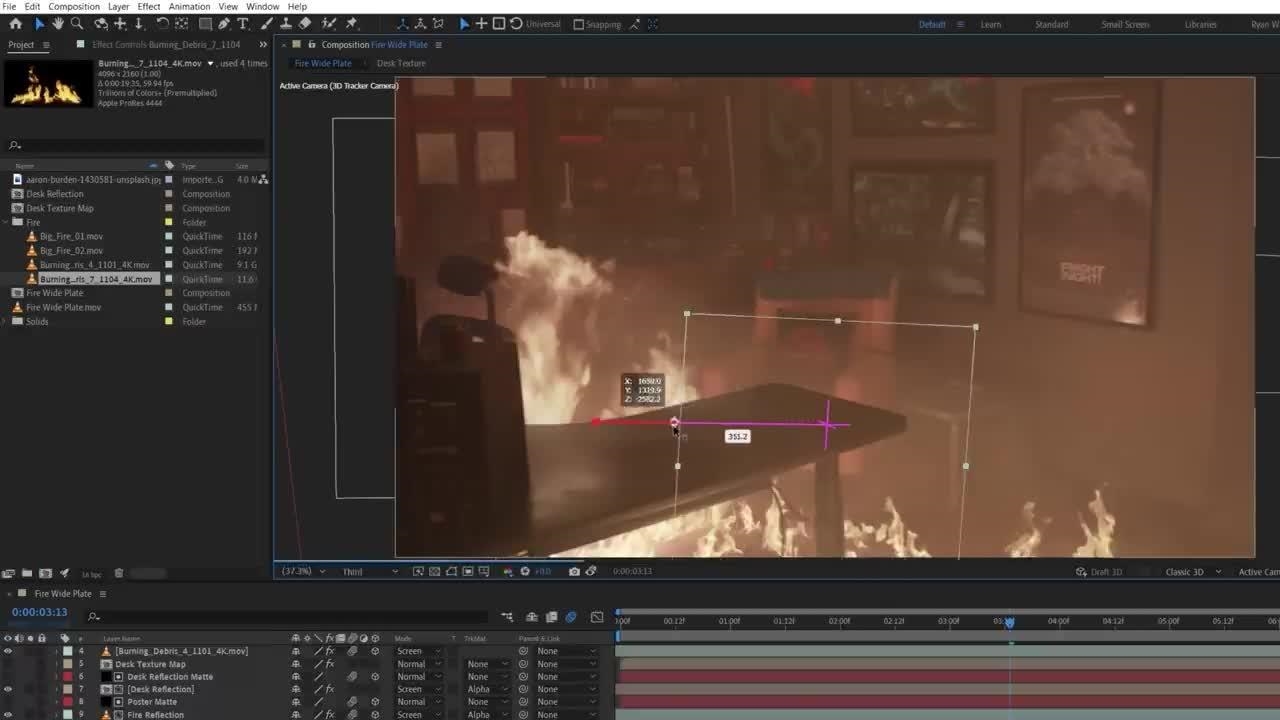Switch to the Desk Texture tab
Screen dimensions: 1280x720
[x=401, y=63]
